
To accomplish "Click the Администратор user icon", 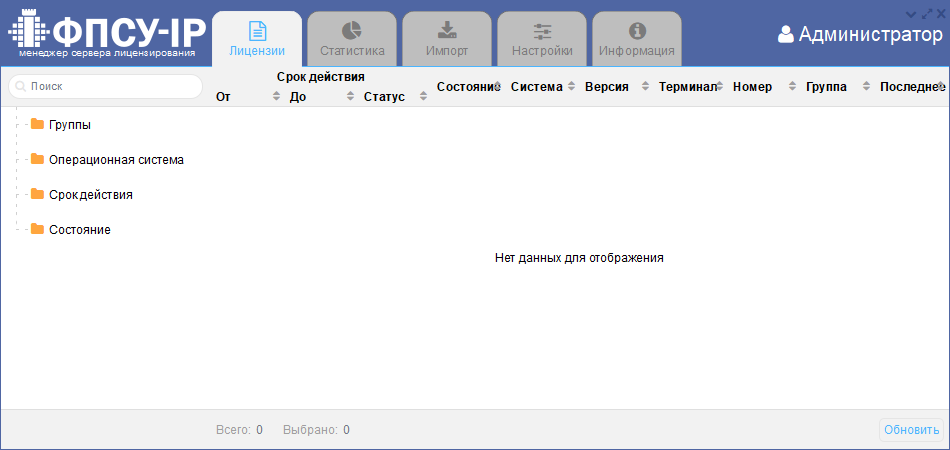I will point(786,35).
